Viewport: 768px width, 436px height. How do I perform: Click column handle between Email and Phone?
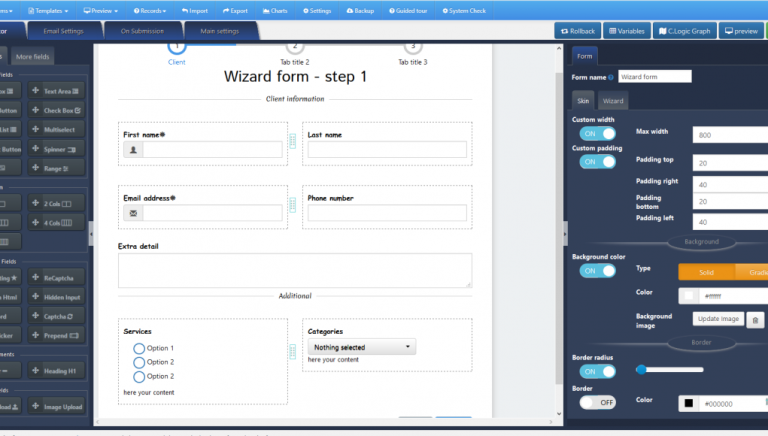click(292, 204)
